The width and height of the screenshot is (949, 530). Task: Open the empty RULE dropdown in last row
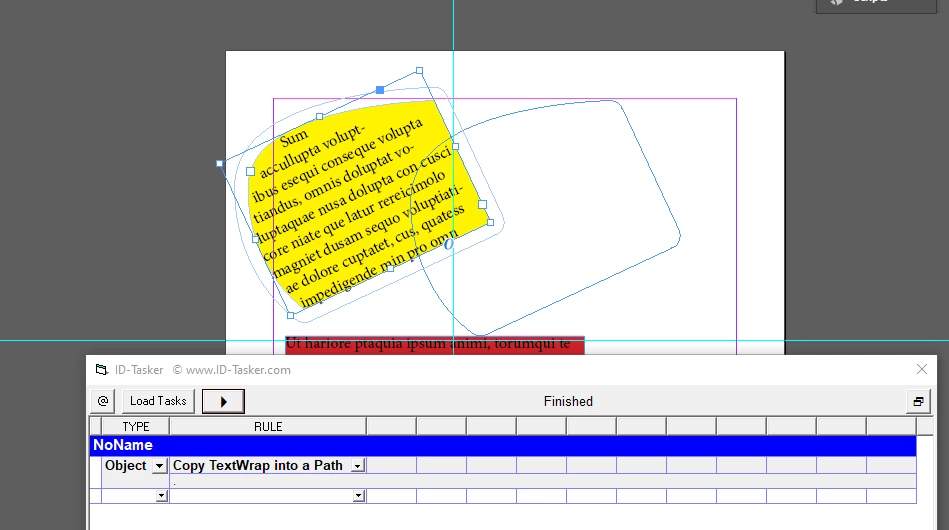tap(358, 496)
